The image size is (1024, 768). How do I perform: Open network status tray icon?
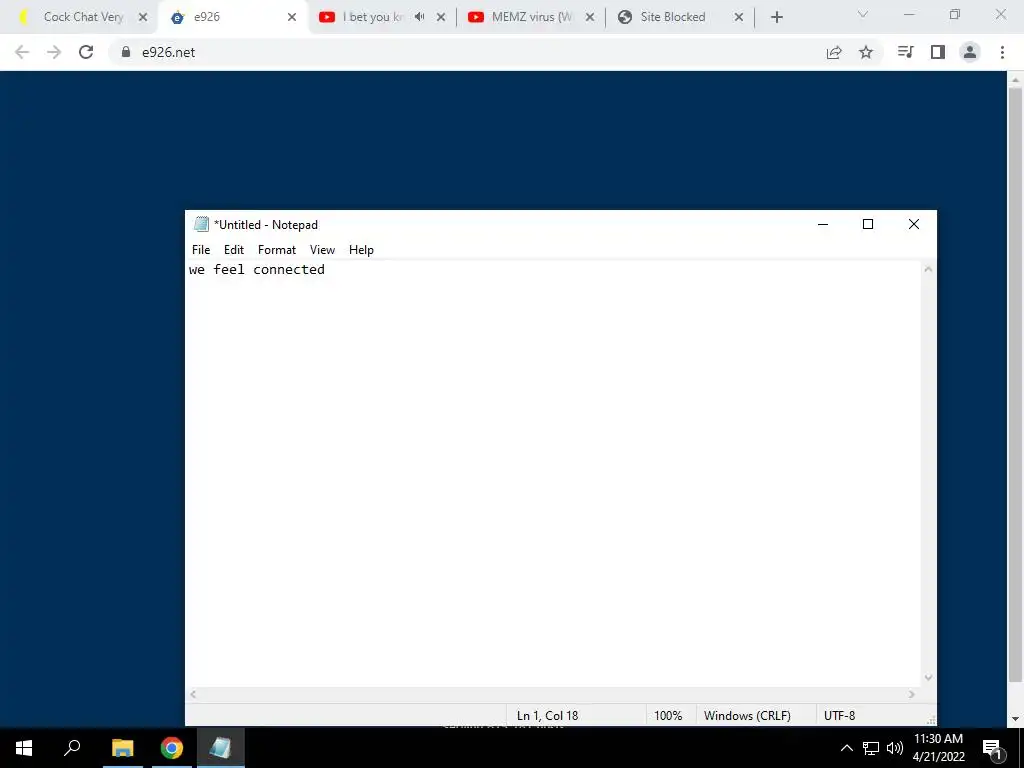[x=871, y=748]
